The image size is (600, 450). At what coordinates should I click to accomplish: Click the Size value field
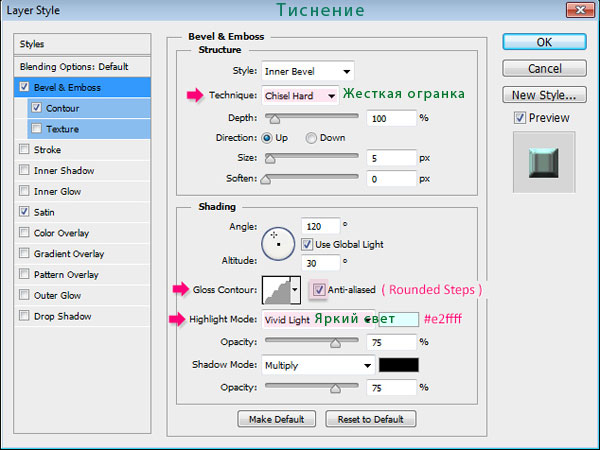coord(391,158)
